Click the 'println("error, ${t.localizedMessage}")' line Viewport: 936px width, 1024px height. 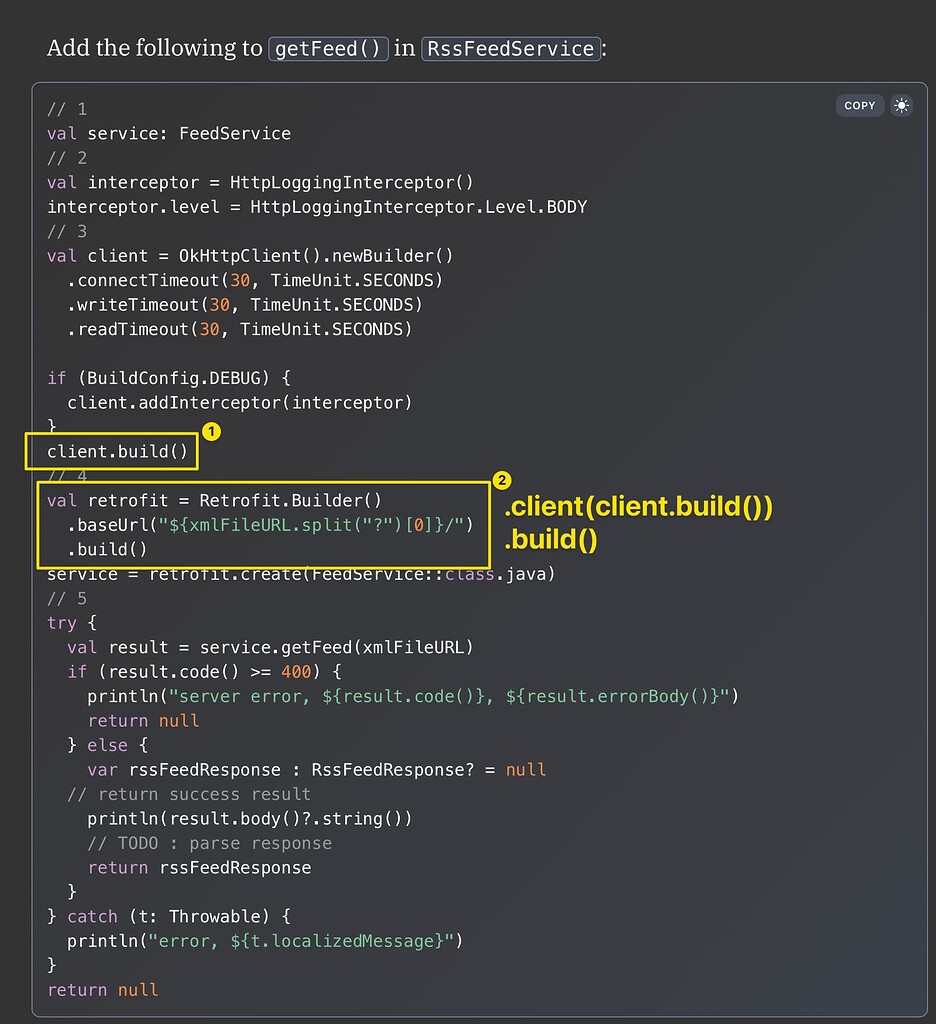(265, 942)
